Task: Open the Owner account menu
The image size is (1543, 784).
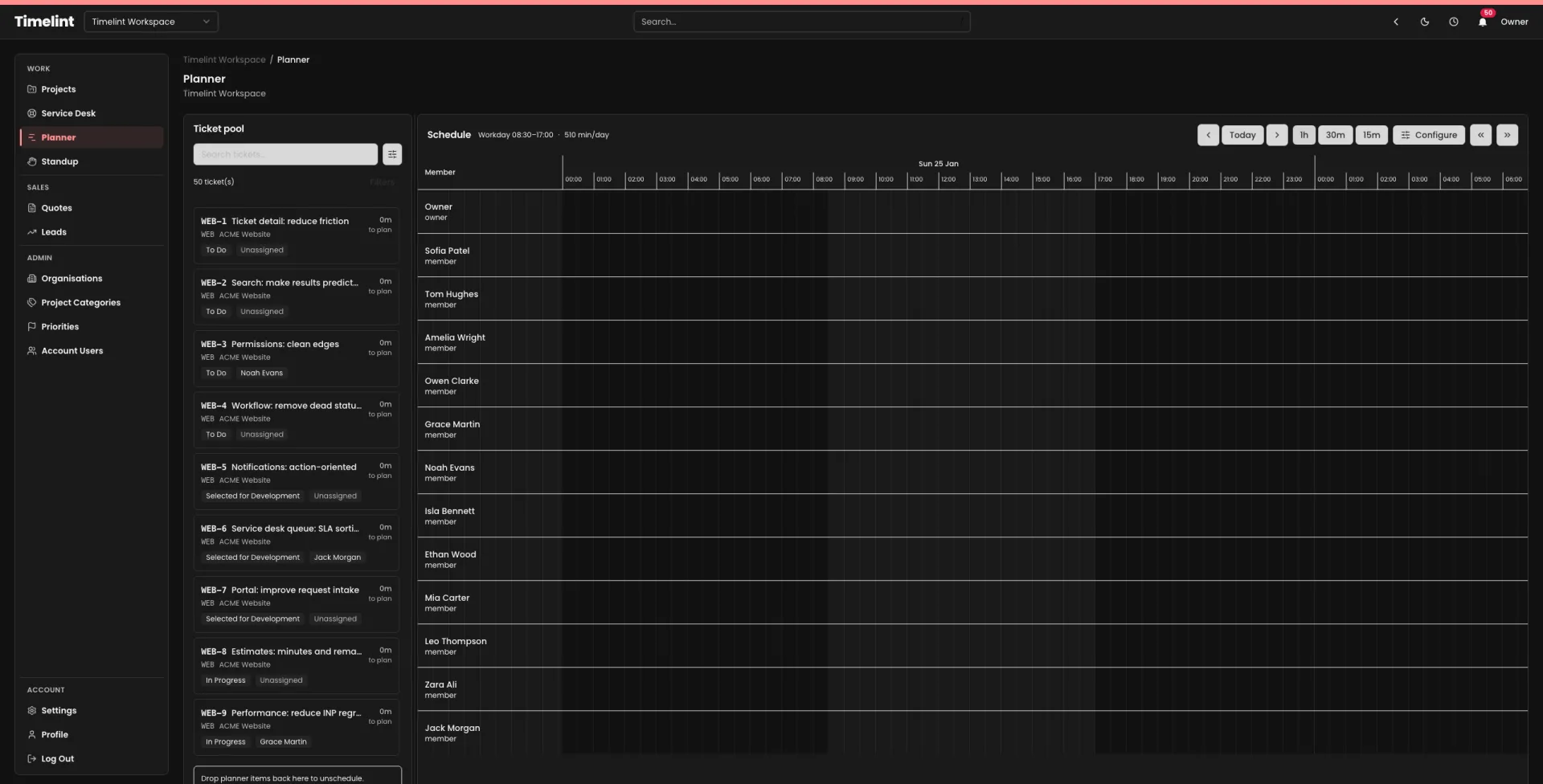Action: click(1516, 22)
